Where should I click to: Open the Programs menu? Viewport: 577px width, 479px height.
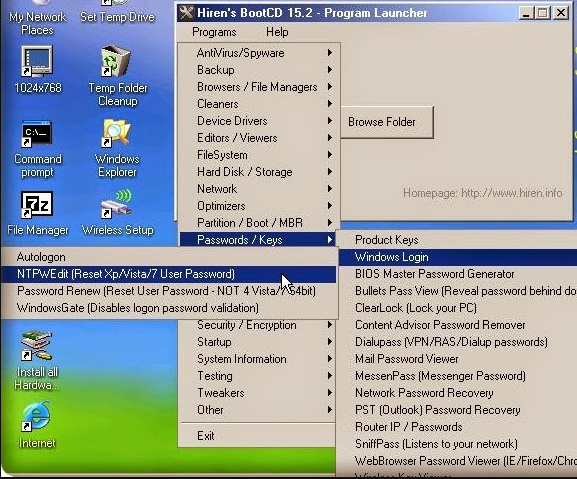pos(214,32)
